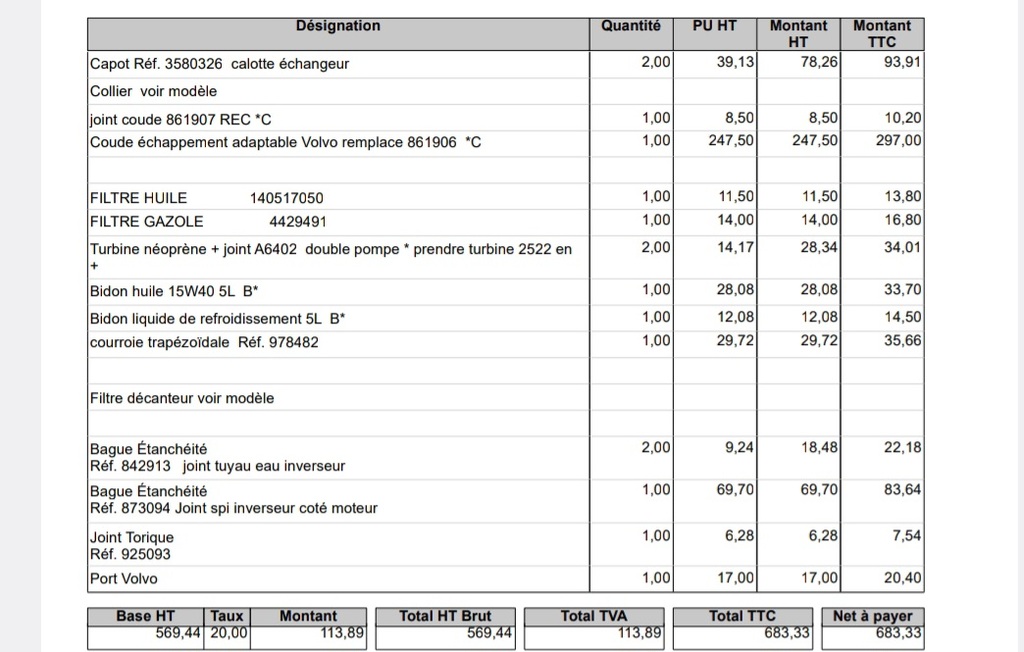Click Montant TTC value 20,40
1024x652 pixels.
[903, 578]
